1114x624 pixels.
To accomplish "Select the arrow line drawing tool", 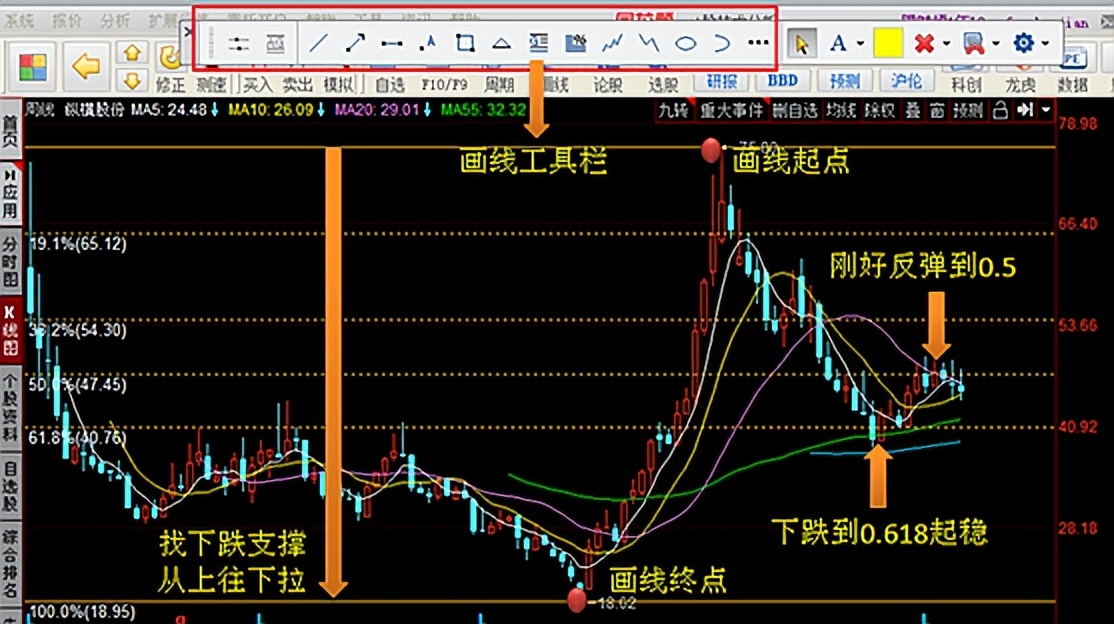I will pyautogui.click(x=354, y=41).
